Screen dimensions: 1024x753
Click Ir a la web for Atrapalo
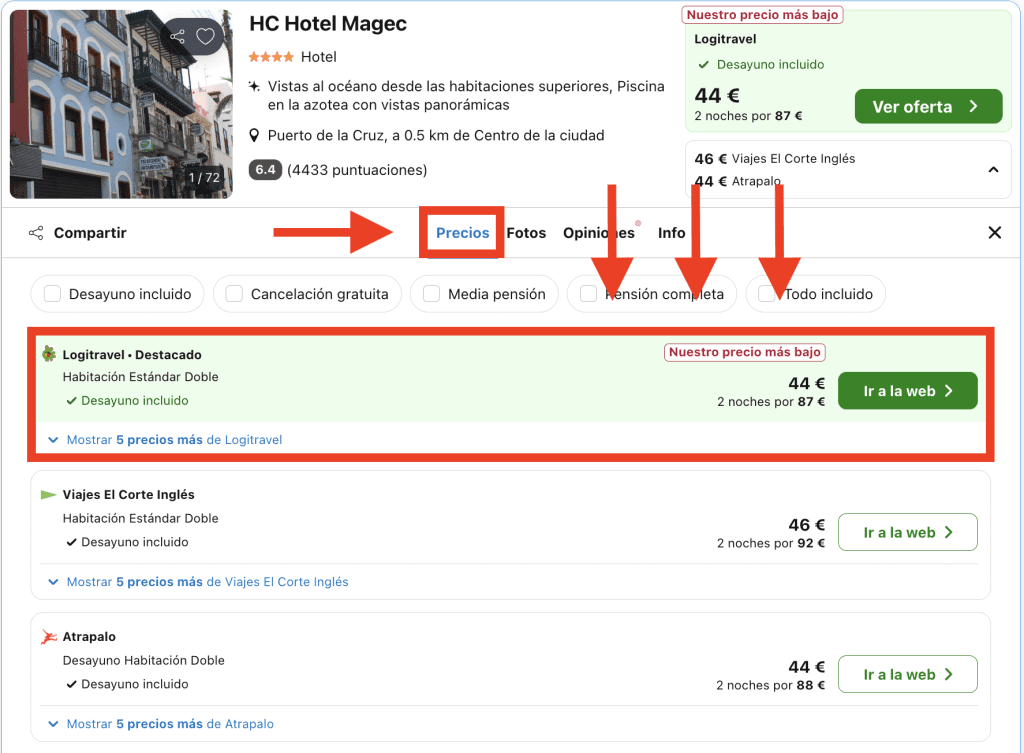click(x=907, y=675)
